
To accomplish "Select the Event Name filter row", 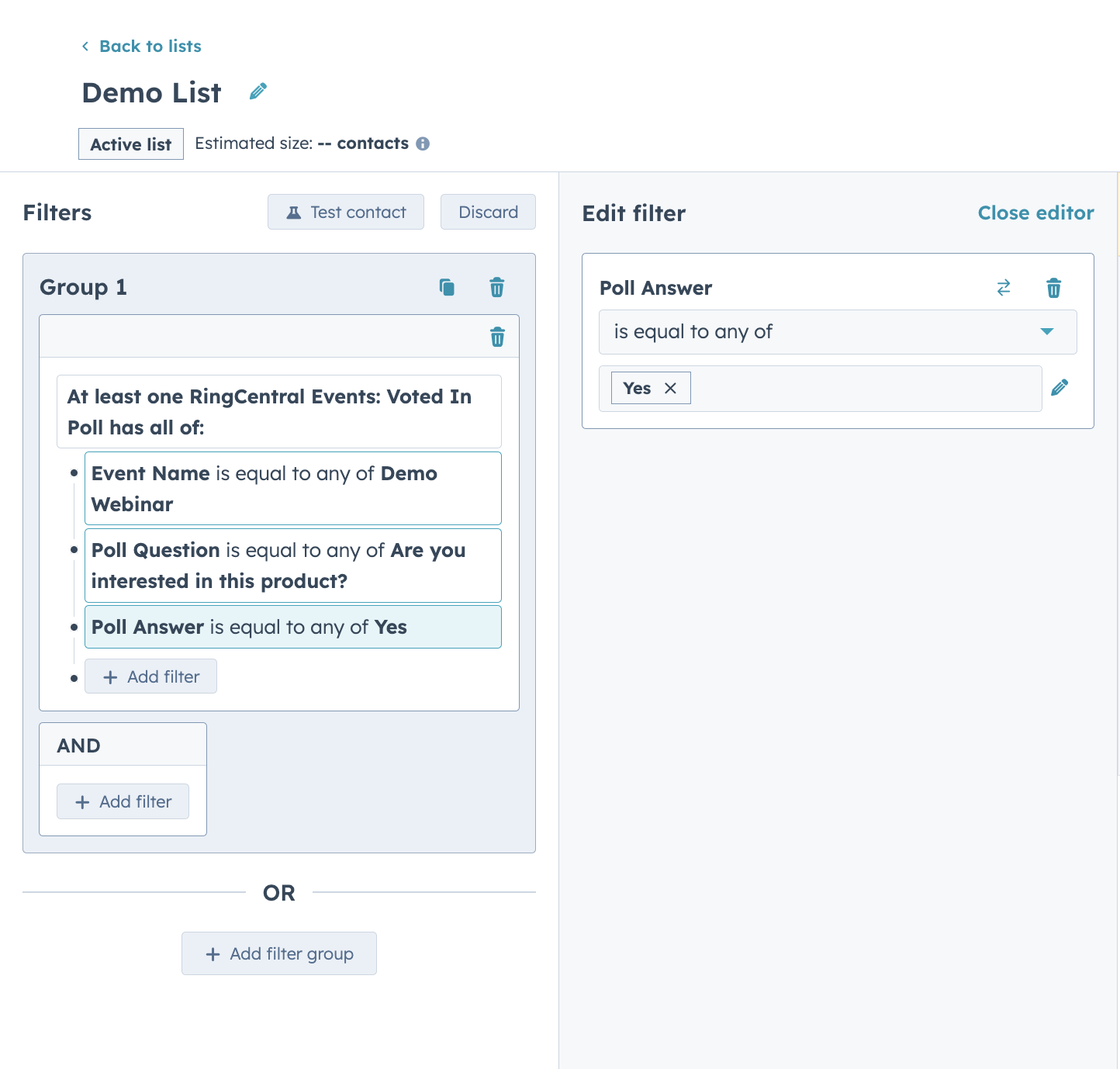I will pyautogui.click(x=293, y=489).
